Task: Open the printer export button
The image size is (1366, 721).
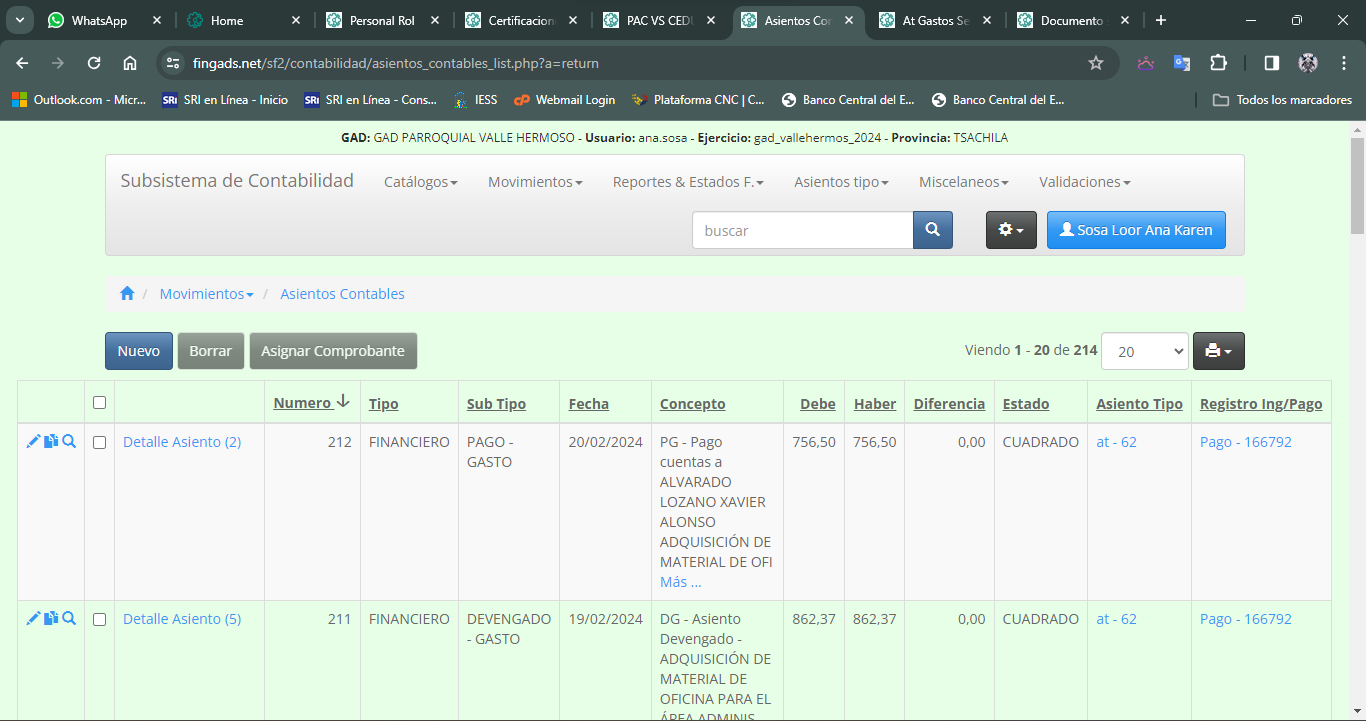Action: coord(1218,351)
